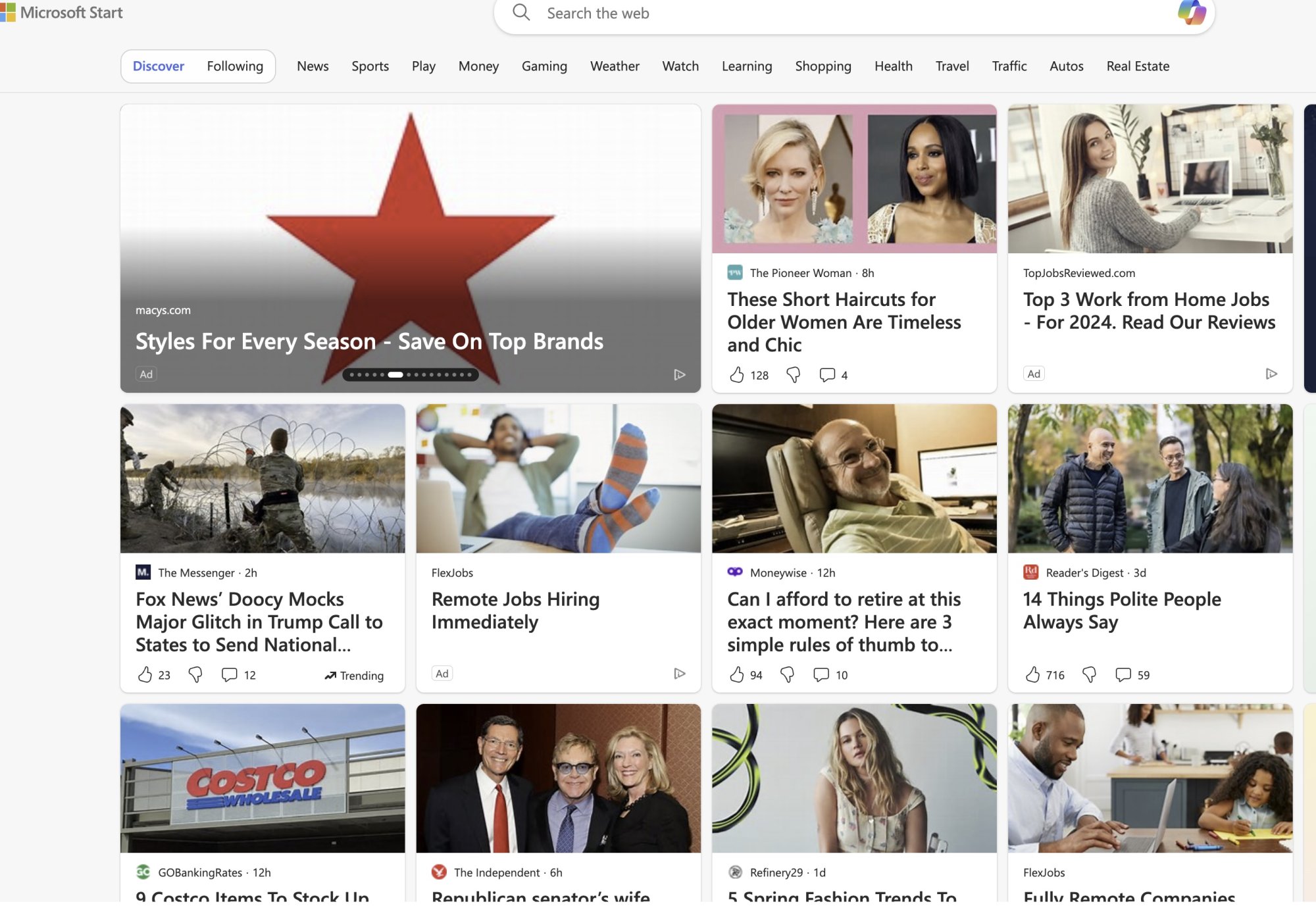Thumbs down the Short Haircuts article

point(794,375)
